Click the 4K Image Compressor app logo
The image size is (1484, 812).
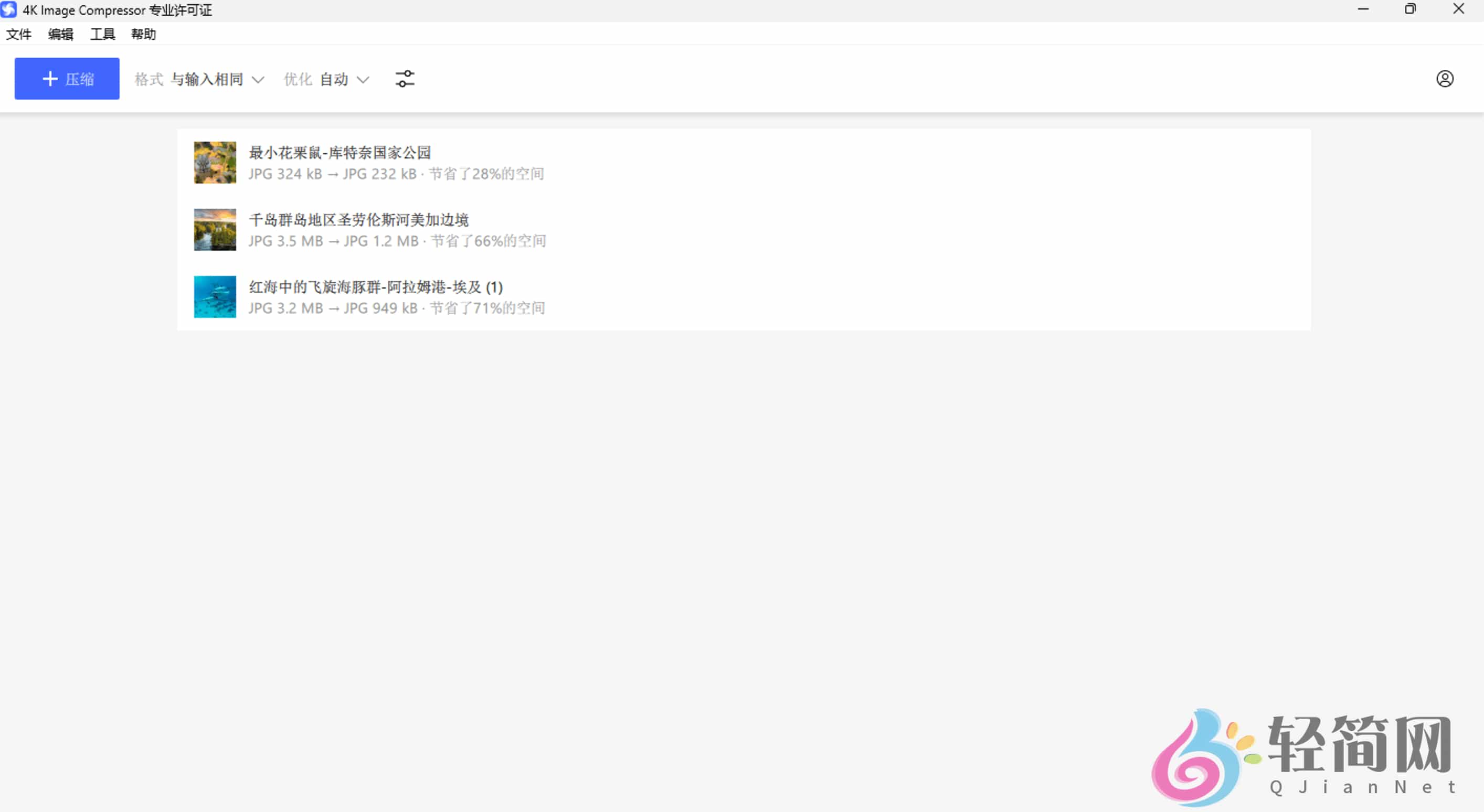click(8, 10)
